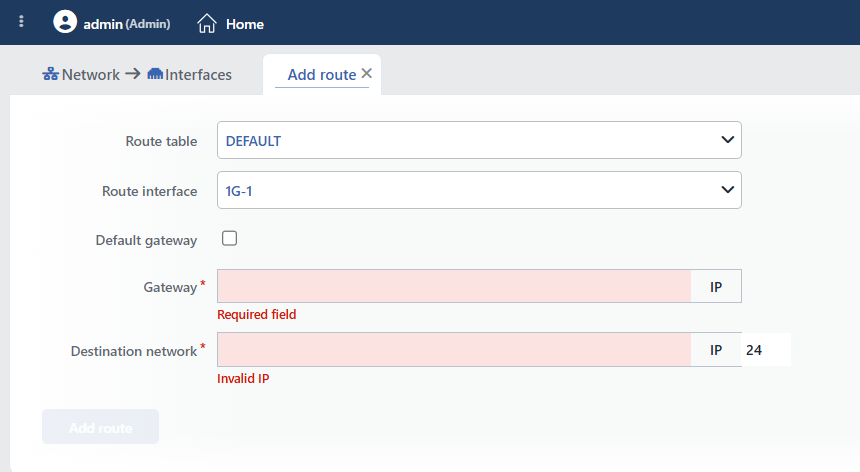The width and height of the screenshot is (860, 472).
Task: Click the Route interface label
Action: tap(149, 191)
